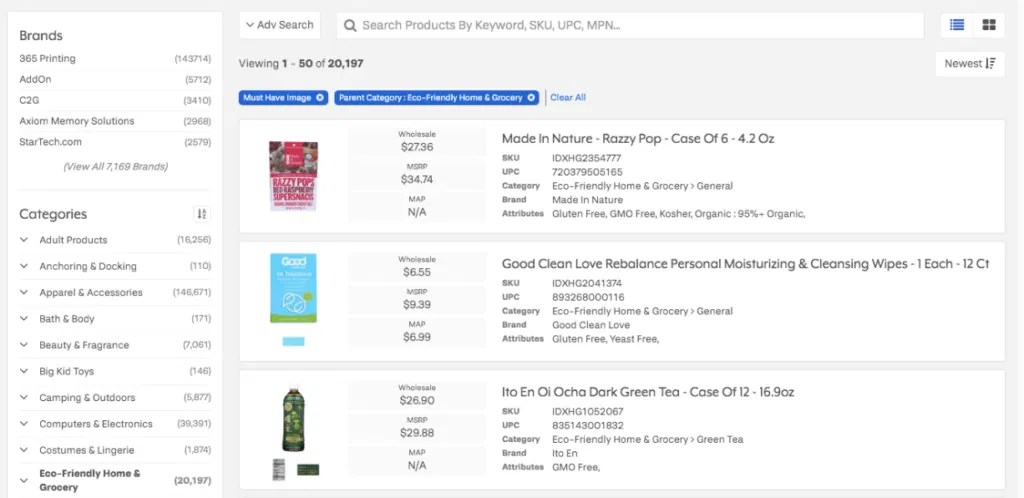
Task: Click SKU value IDXHG1052067
Action: [587, 412]
